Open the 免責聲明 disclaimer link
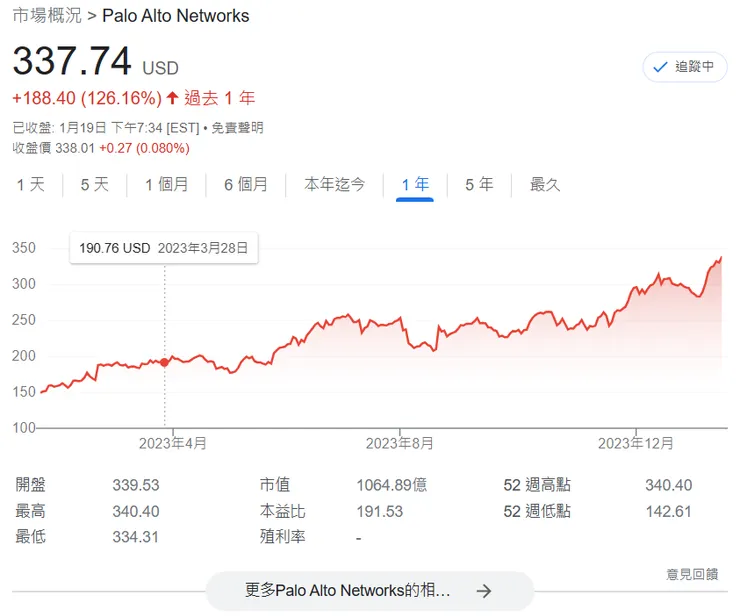The height and width of the screenshot is (616, 740). coord(237,127)
